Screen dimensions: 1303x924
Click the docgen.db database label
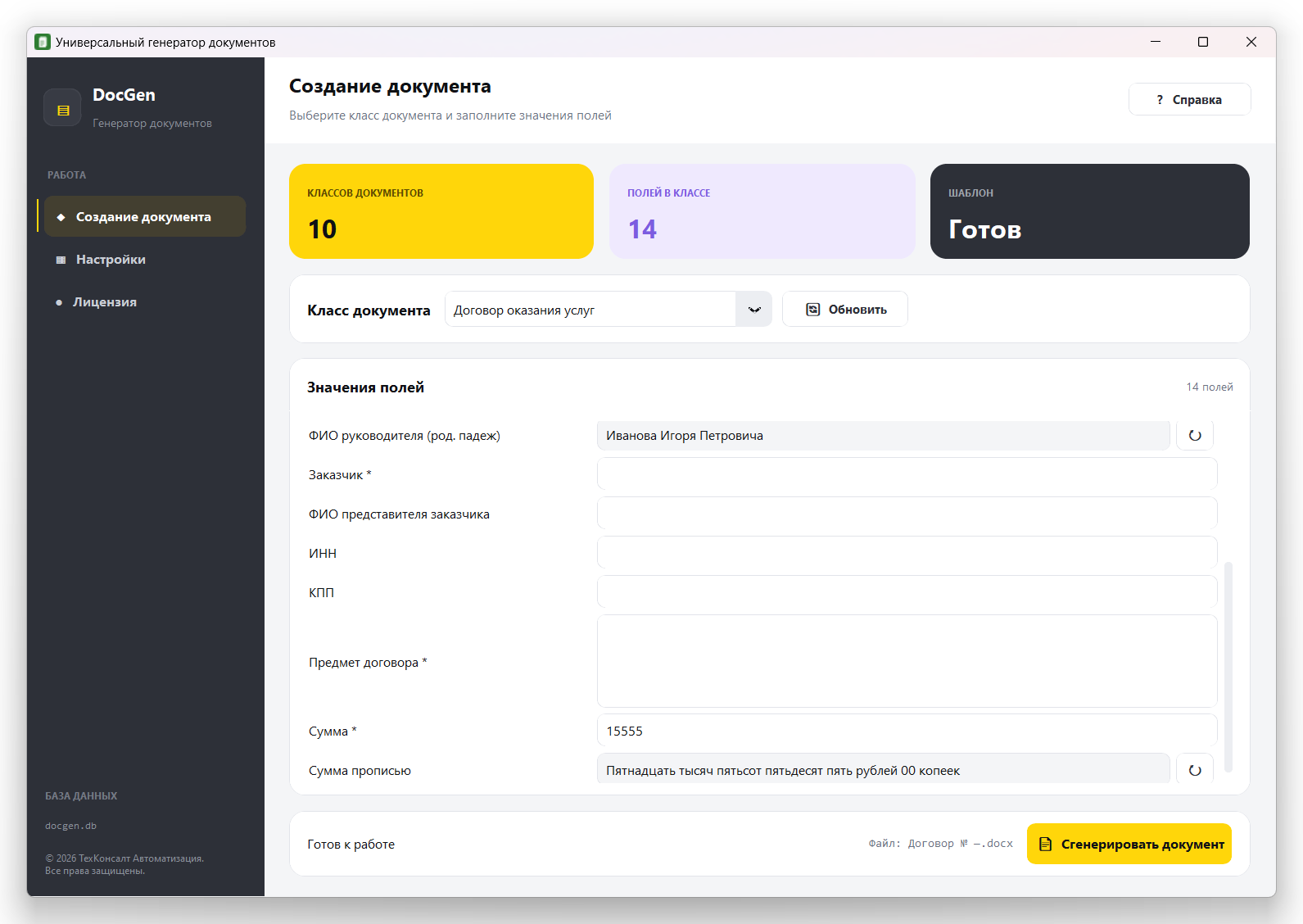coord(70,826)
